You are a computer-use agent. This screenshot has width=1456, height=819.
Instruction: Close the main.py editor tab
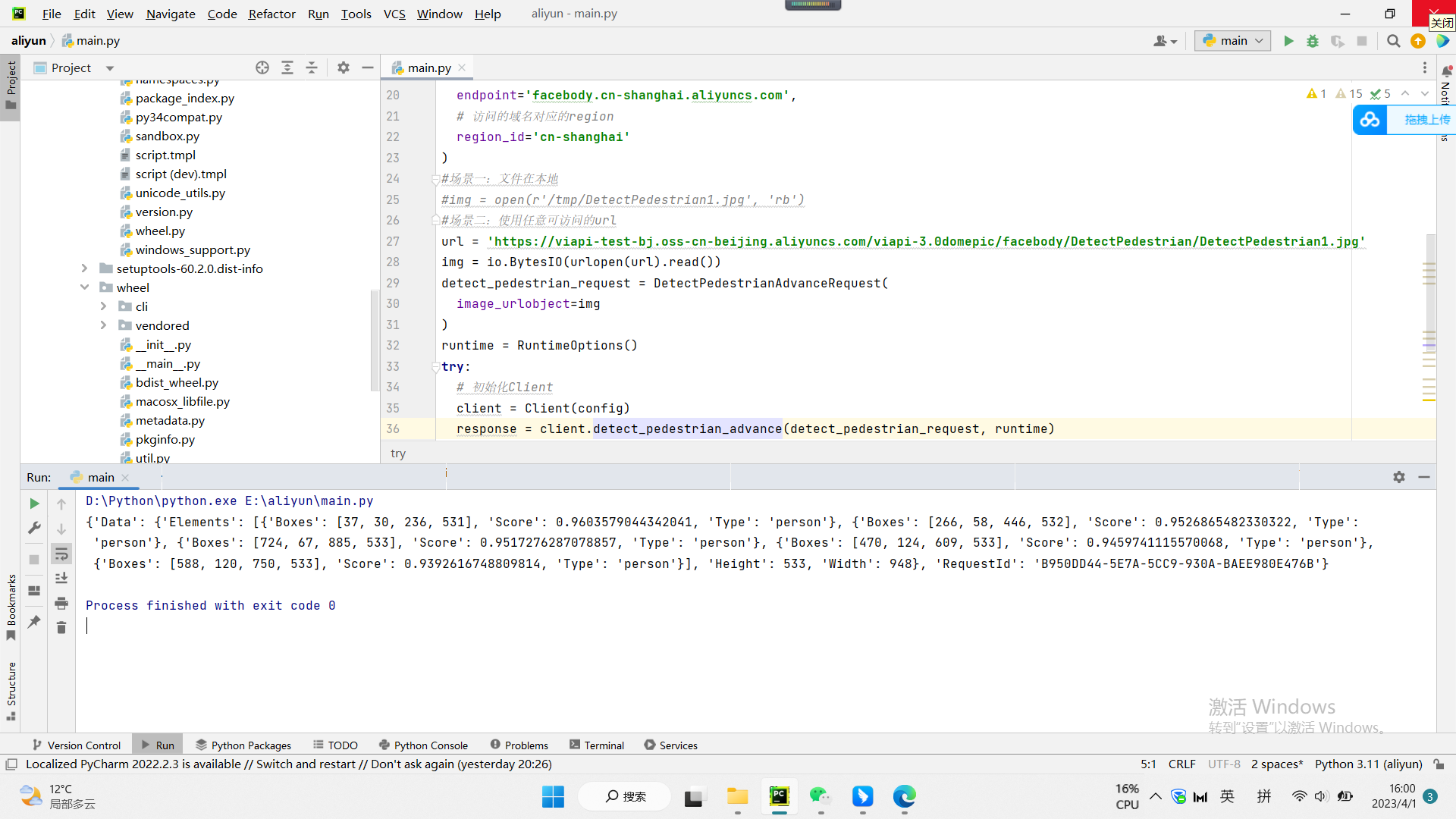click(462, 67)
